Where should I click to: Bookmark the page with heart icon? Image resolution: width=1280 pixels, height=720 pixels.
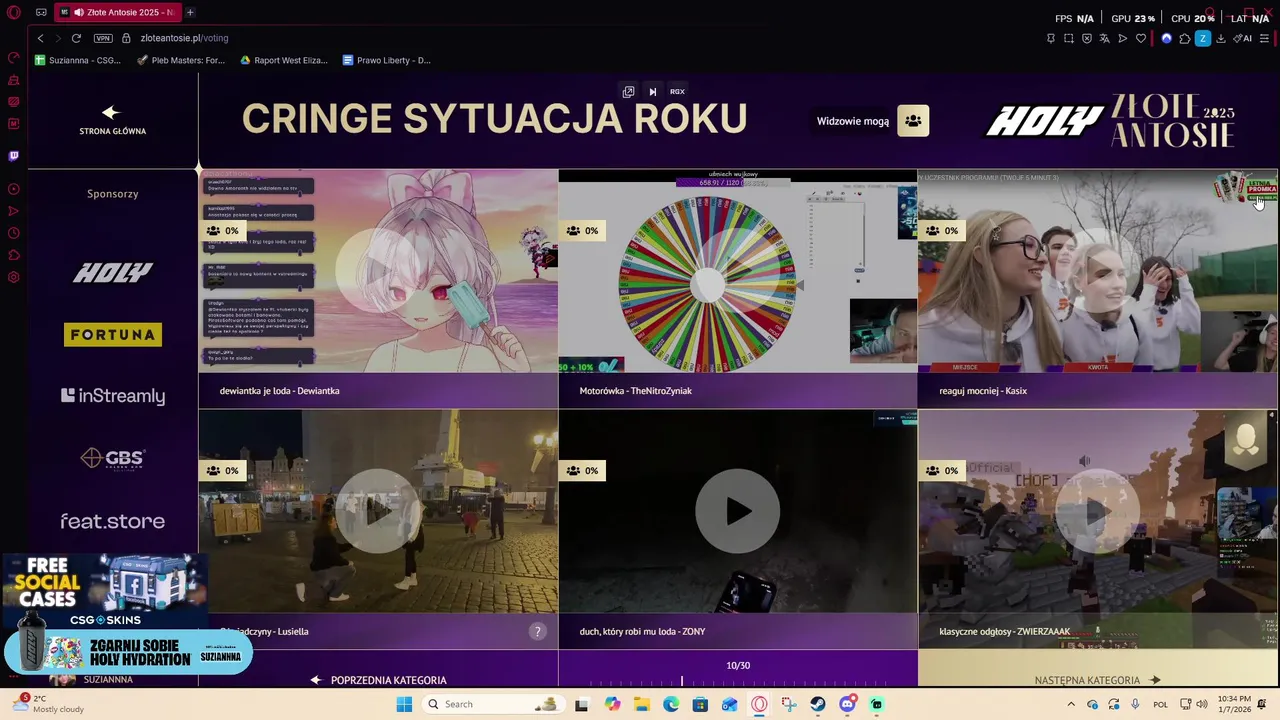[1140, 38]
